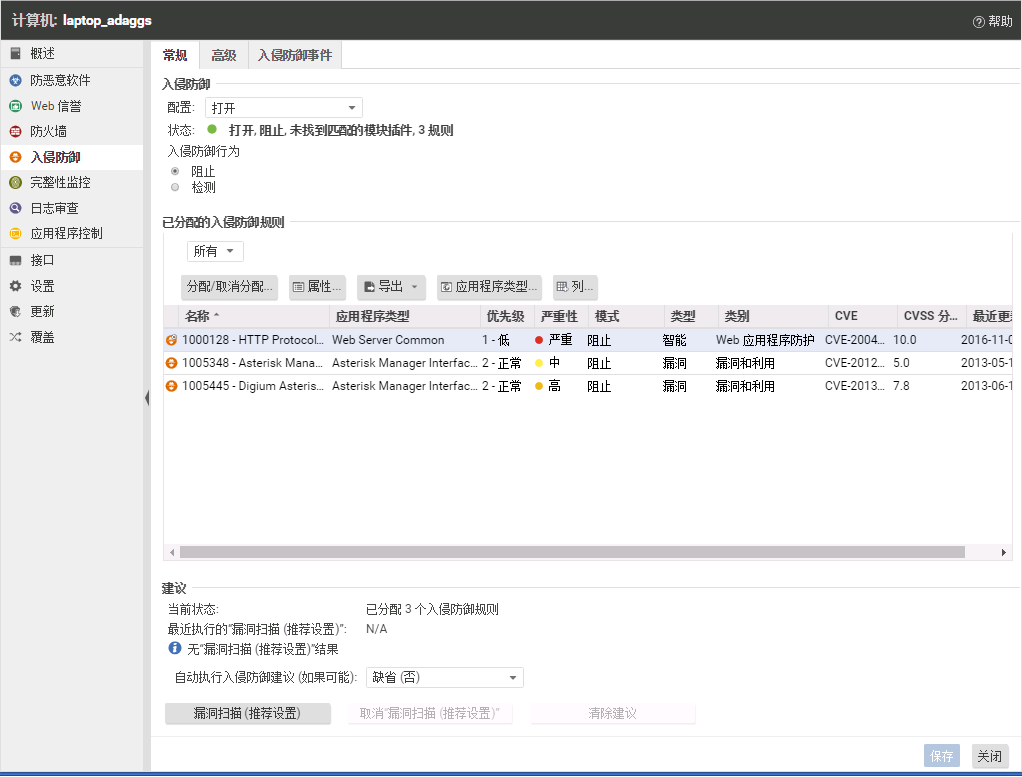Image resolution: width=1022 pixels, height=777 pixels.
Task: Open 帮助 help icon in header
Action: tap(978, 21)
